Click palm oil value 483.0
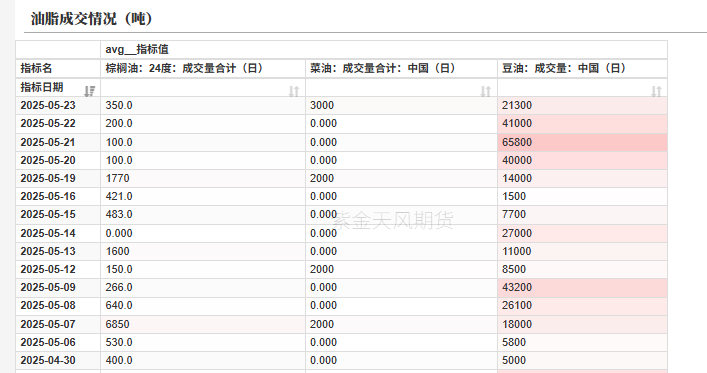This screenshot has height=373, width=707. [x=119, y=215]
